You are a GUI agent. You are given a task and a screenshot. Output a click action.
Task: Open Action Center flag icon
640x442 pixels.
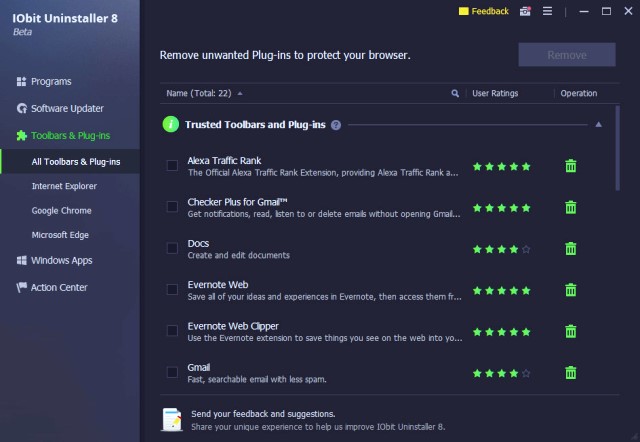[21, 287]
